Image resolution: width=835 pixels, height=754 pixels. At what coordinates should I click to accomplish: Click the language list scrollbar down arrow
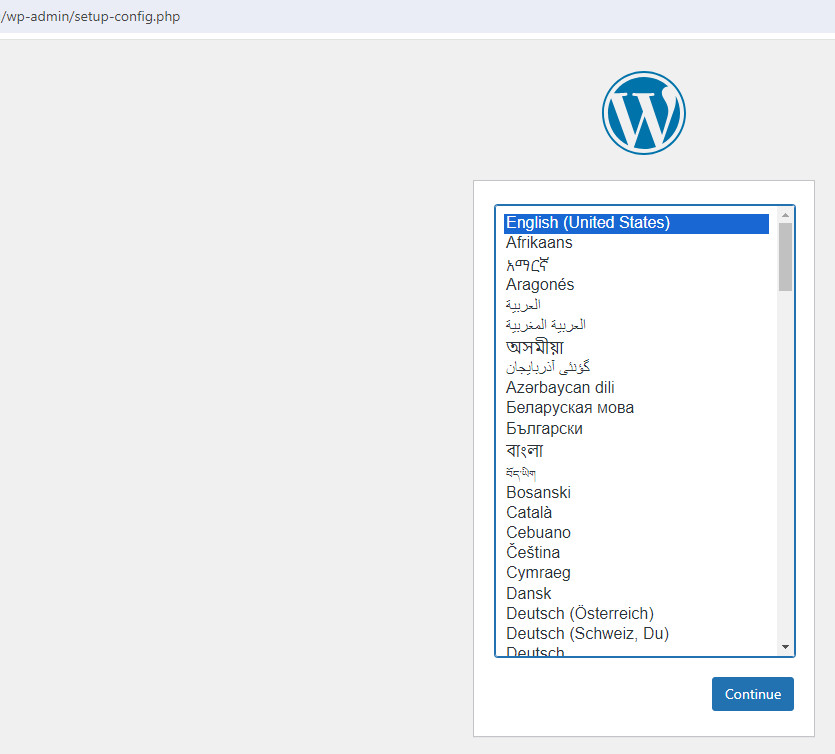tap(783, 646)
